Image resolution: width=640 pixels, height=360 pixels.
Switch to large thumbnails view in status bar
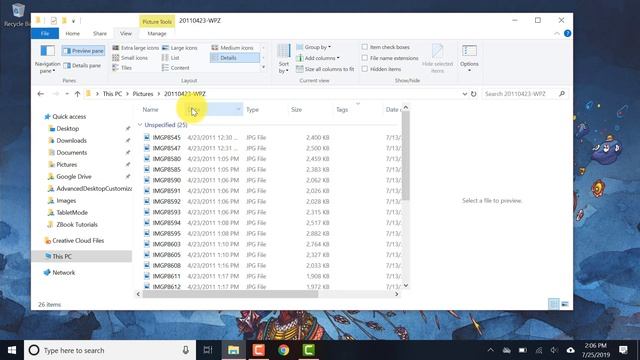[565, 304]
